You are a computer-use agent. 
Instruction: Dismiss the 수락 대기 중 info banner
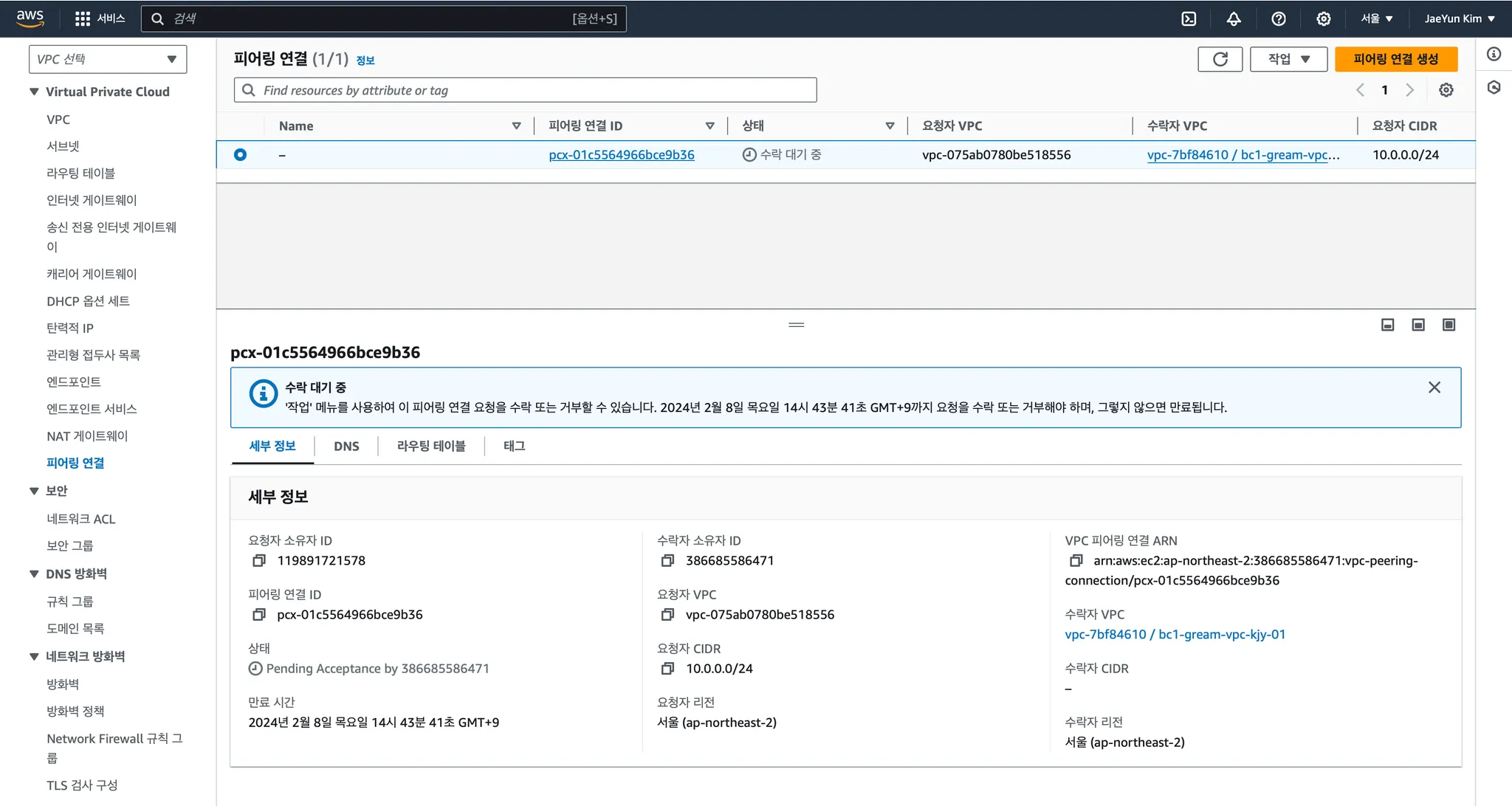[1434, 387]
